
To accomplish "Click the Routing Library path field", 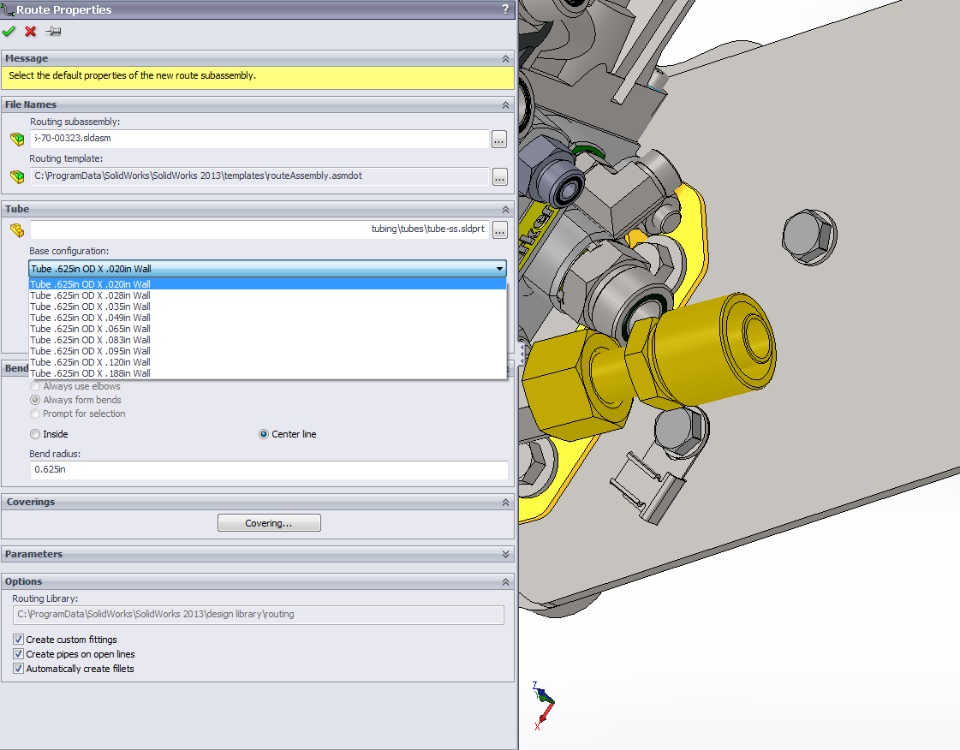I will click(258, 614).
